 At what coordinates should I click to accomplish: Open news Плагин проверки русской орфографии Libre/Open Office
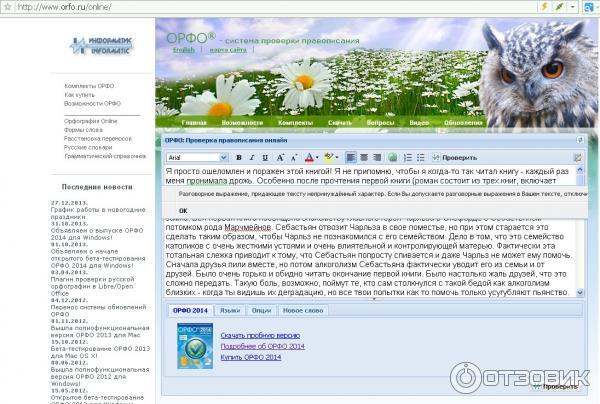point(93,286)
